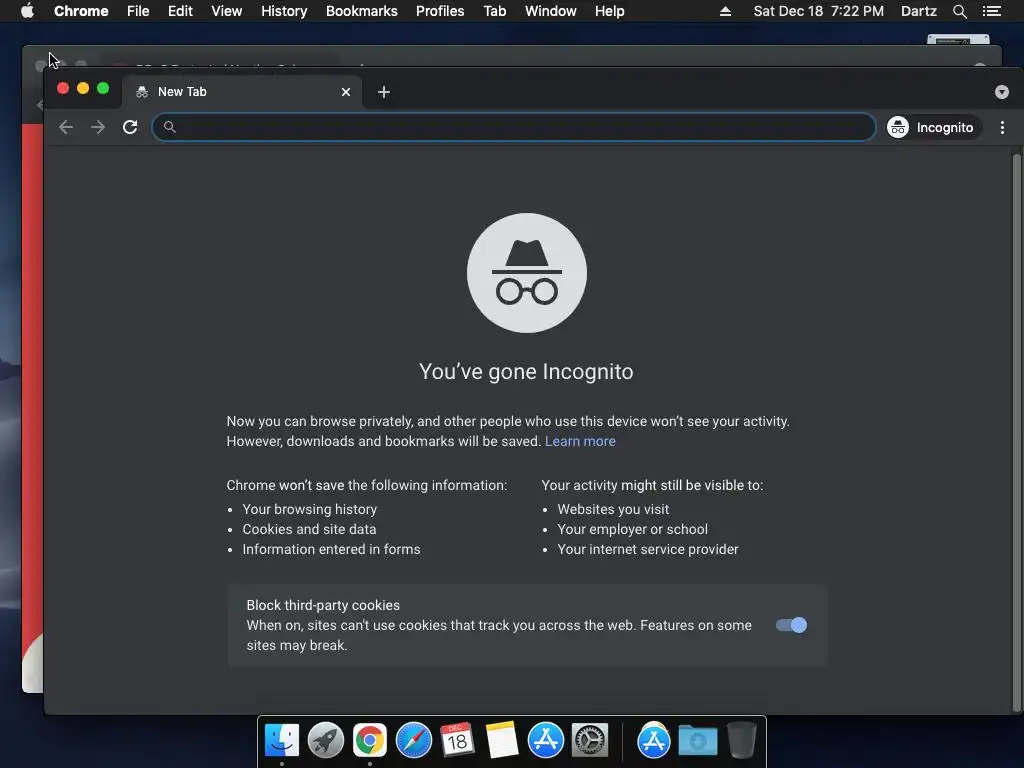Click 'Your internet service provider' bullet text
The width and height of the screenshot is (1024, 768).
point(648,550)
